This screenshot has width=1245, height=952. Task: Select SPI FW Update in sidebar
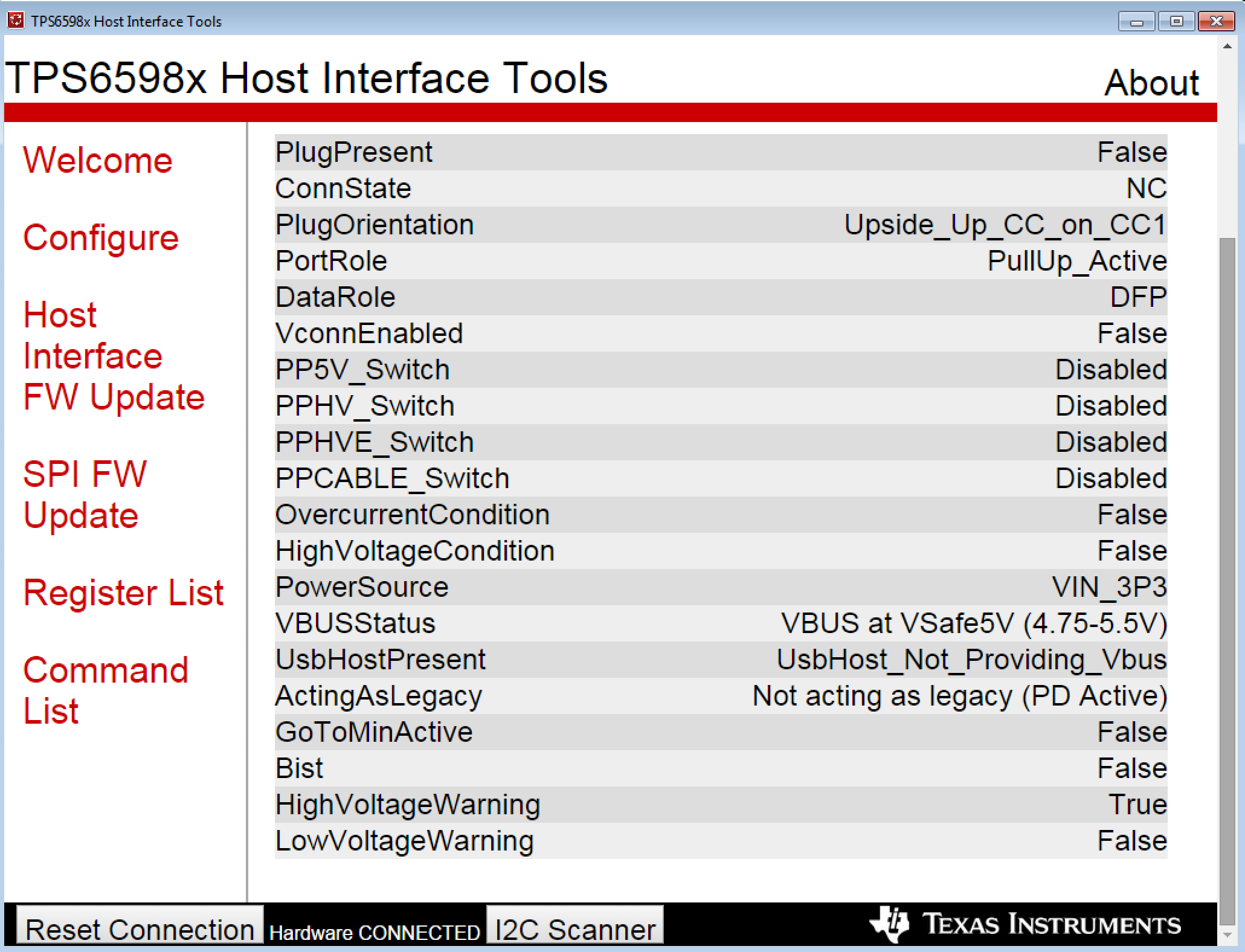[x=85, y=494]
